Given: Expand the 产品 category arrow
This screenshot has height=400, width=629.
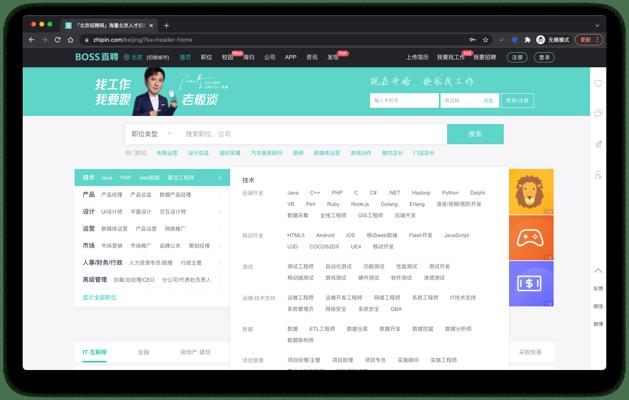Looking at the screenshot, I should 220,195.
